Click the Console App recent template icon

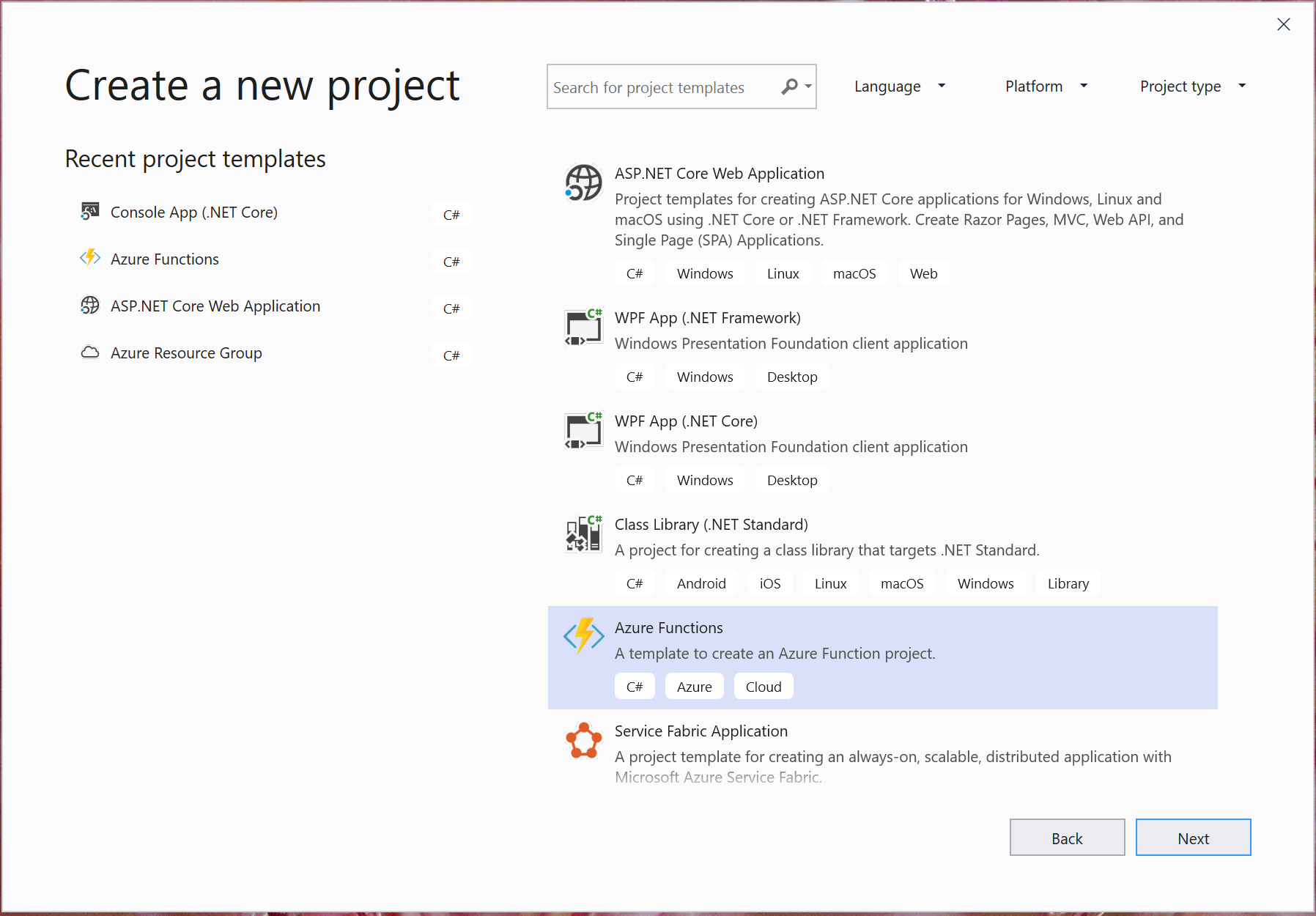coord(89,212)
